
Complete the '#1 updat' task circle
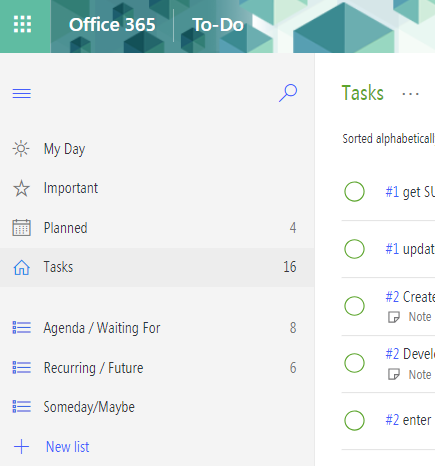point(354,249)
